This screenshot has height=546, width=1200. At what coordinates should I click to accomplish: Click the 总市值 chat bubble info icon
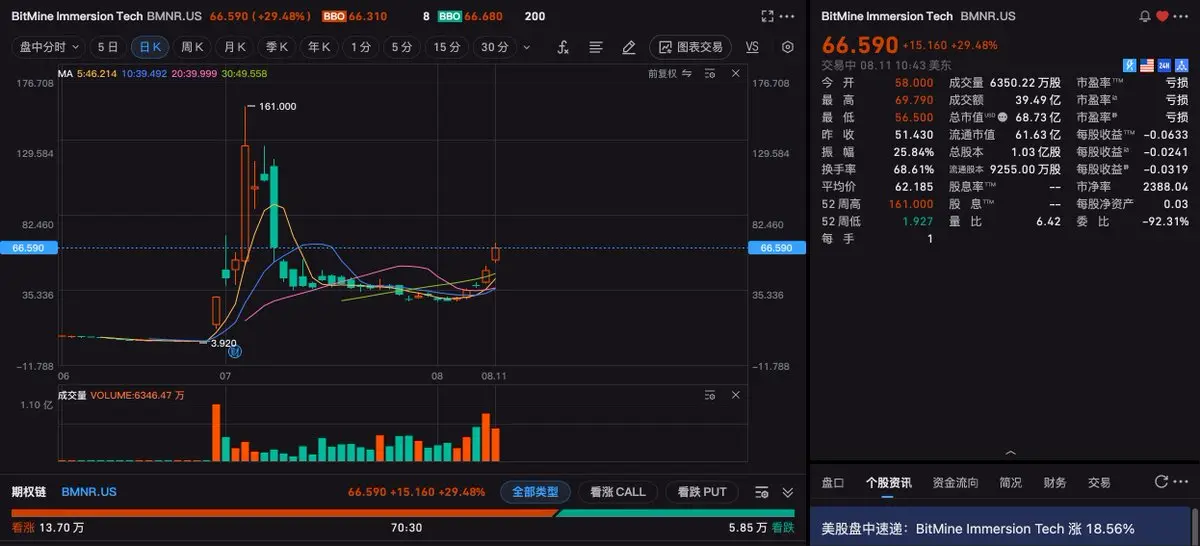(1003, 117)
